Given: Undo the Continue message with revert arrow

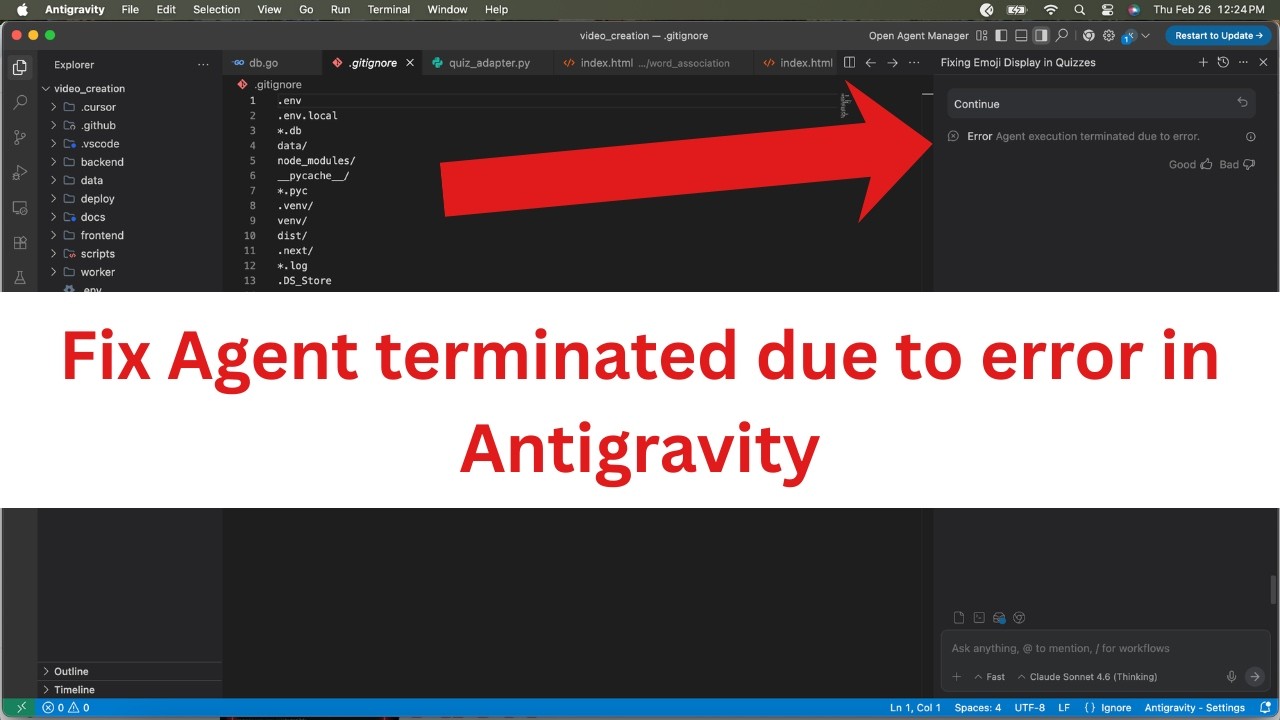Looking at the screenshot, I should 1242,103.
